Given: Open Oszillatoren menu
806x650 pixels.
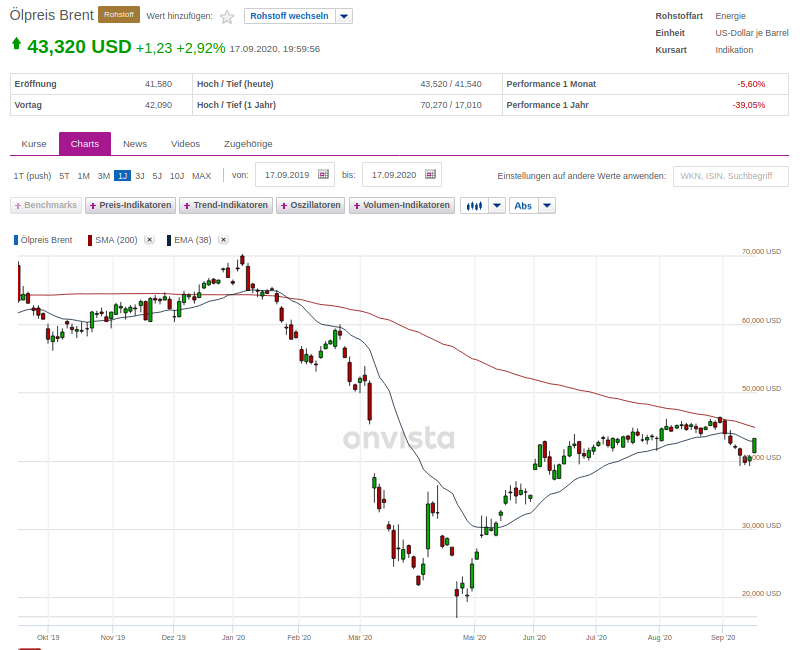Looking at the screenshot, I should pyautogui.click(x=310, y=205).
